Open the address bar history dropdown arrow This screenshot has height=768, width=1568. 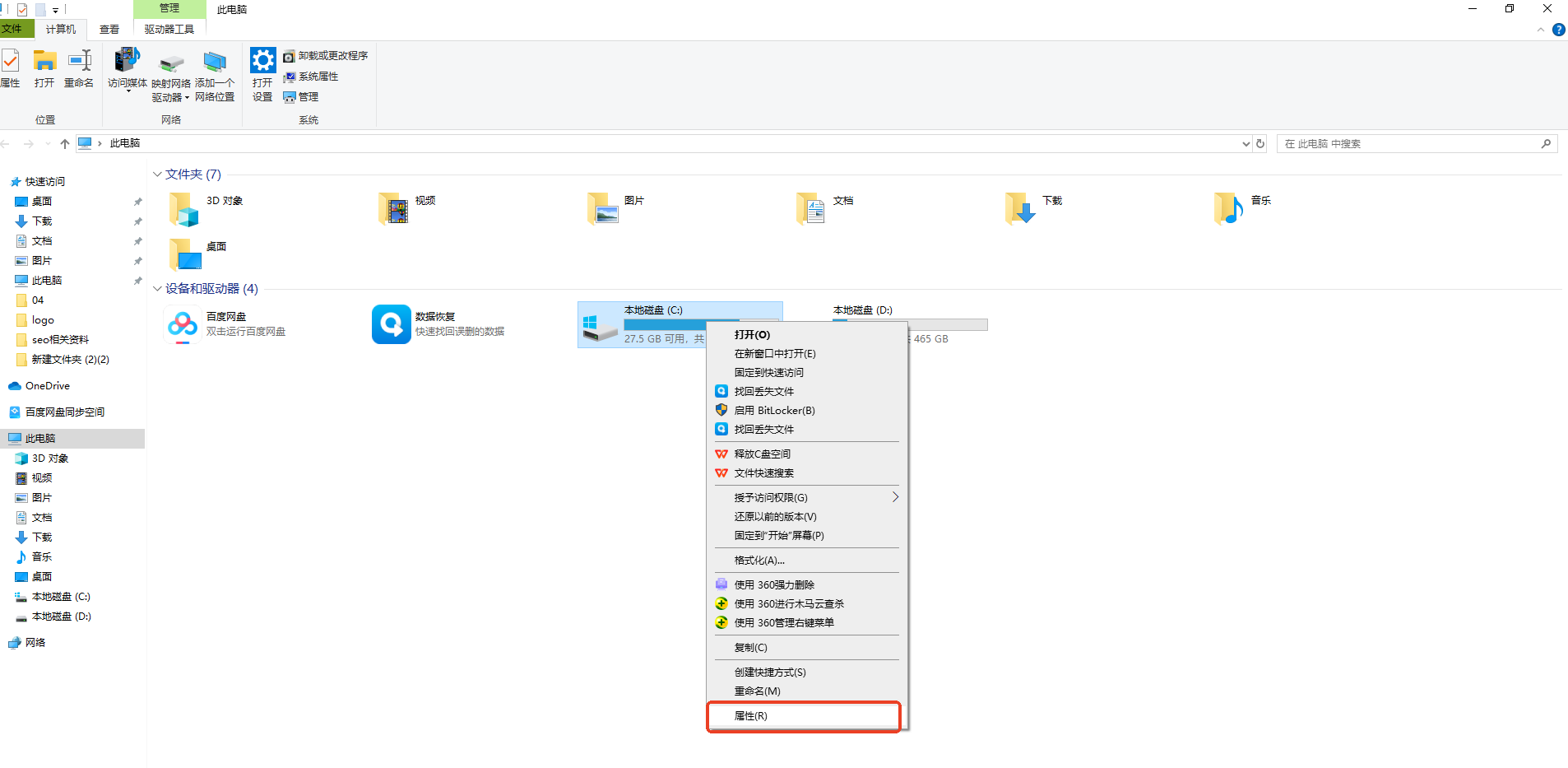click(1246, 144)
